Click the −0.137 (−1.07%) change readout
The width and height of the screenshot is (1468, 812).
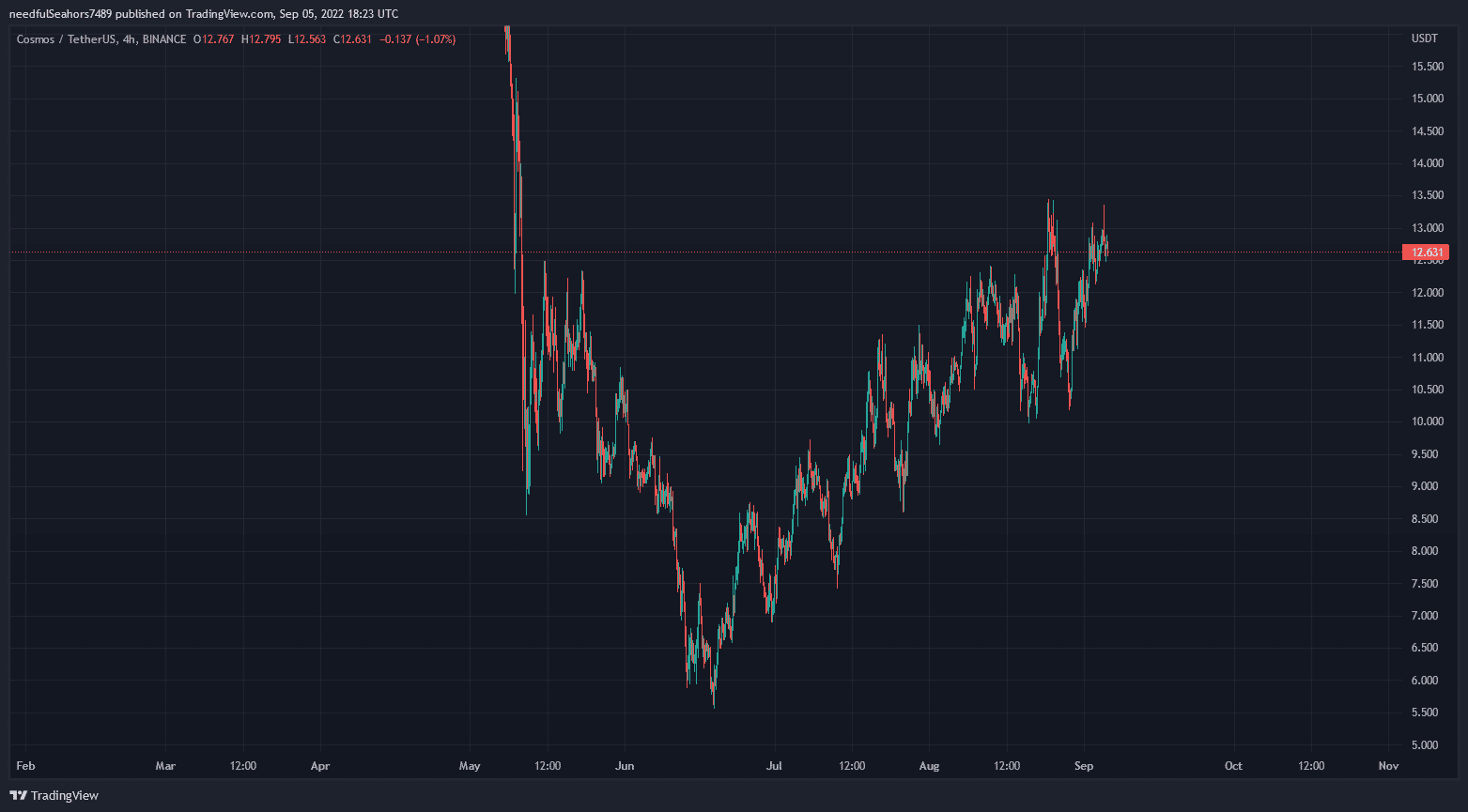pyautogui.click(x=418, y=39)
